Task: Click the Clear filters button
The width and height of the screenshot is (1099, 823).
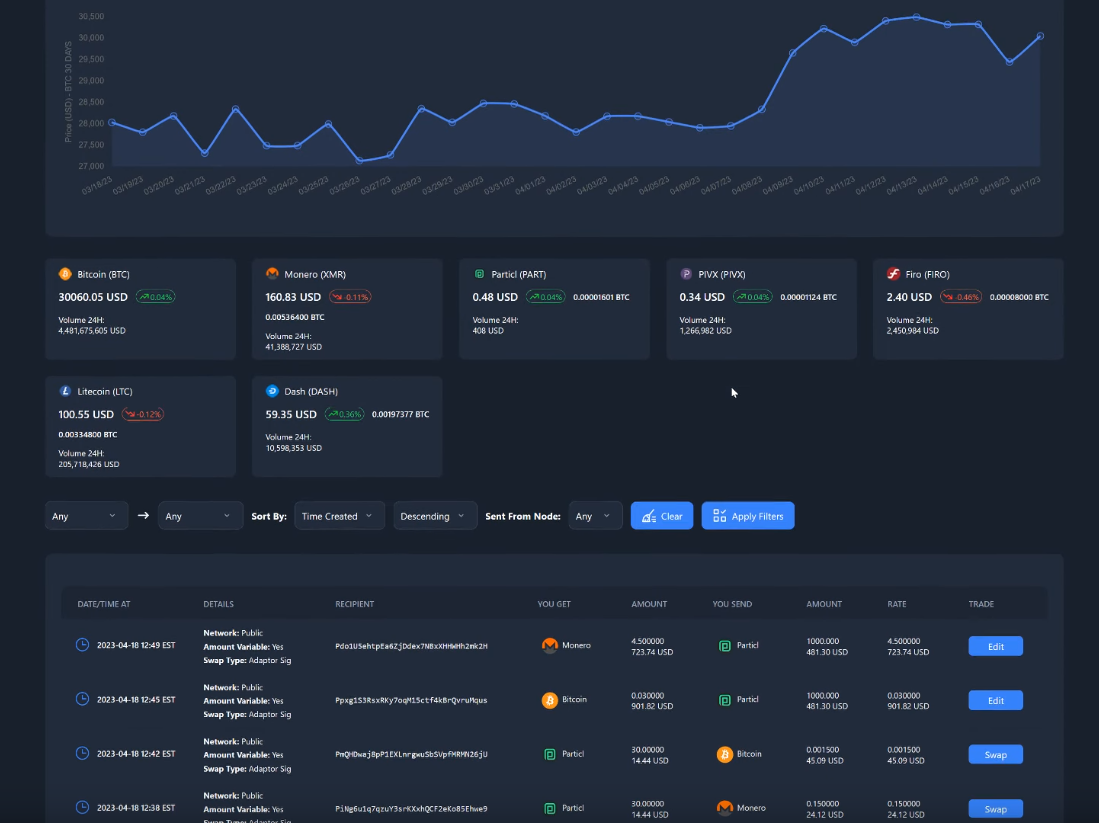Action: pos(662,516)
